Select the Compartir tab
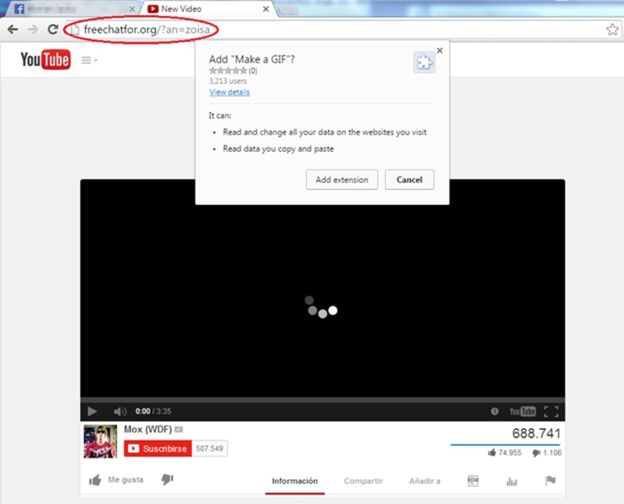The width and height of the screenshot is (624, 504). coord(363,481)
